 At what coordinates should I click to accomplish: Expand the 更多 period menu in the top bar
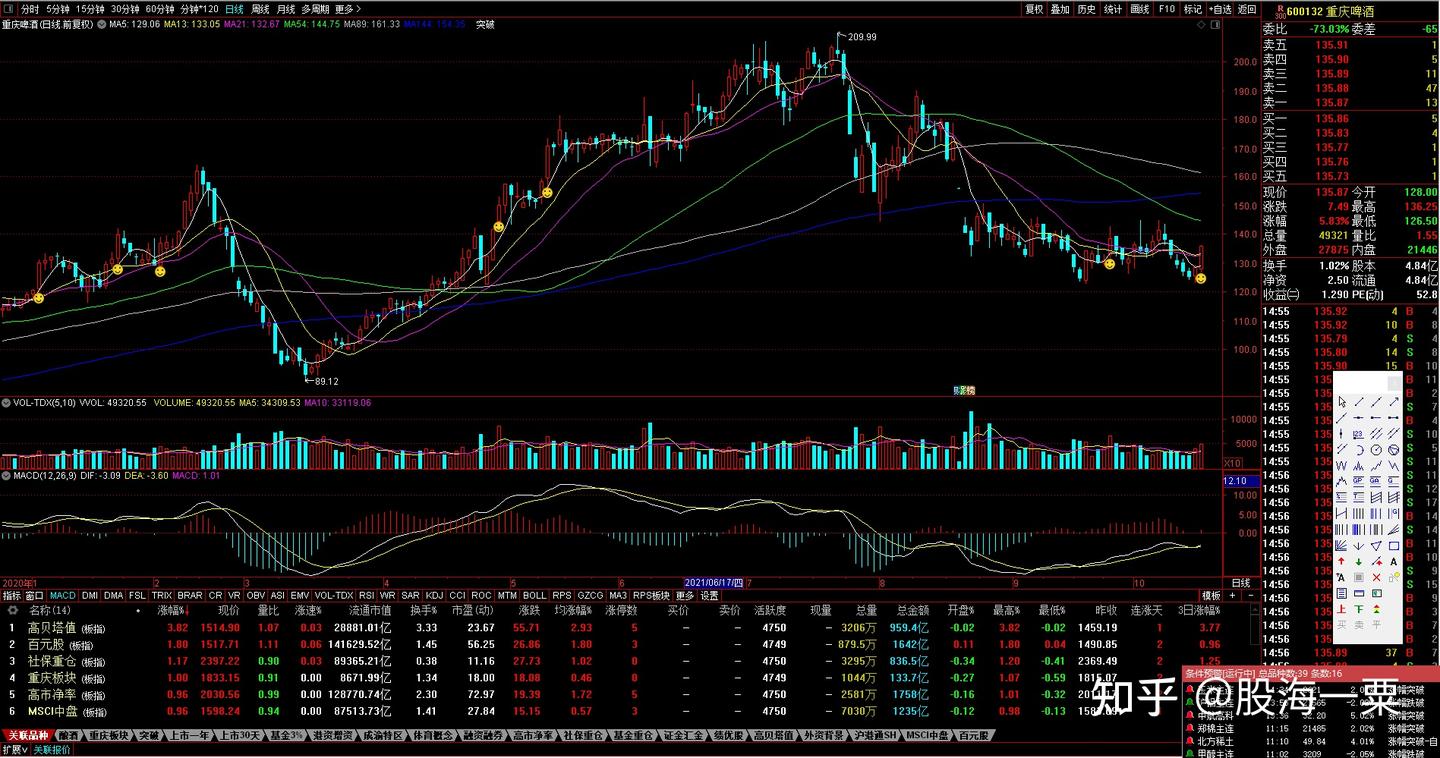pos(346,9)
